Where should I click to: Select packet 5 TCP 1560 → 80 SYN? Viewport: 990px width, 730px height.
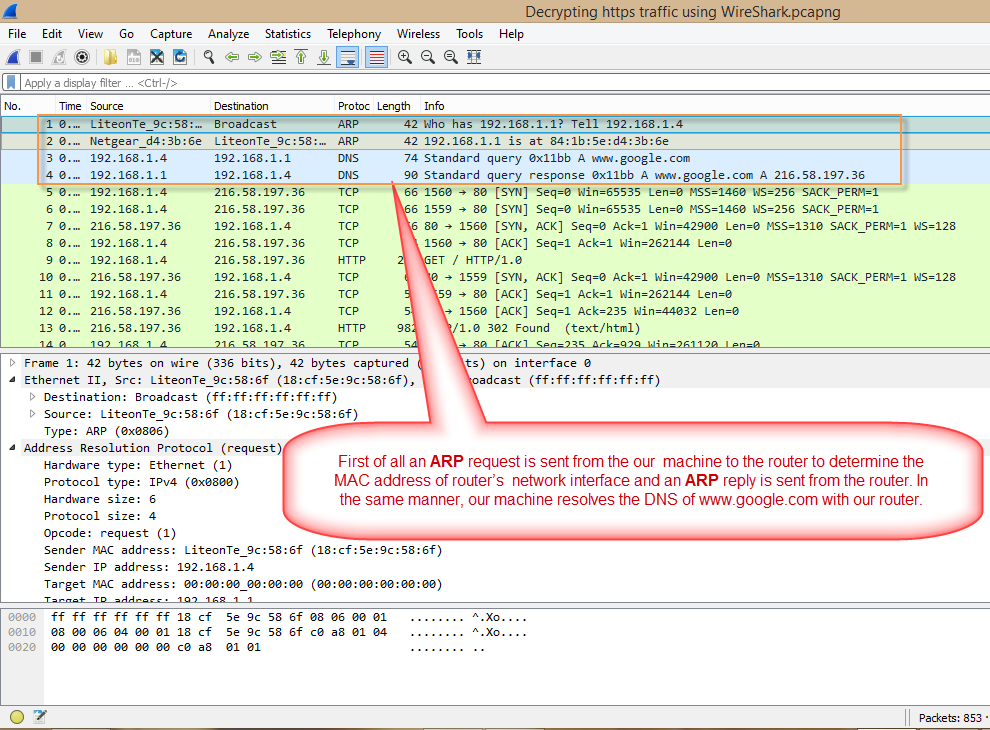tap(495, 193)
